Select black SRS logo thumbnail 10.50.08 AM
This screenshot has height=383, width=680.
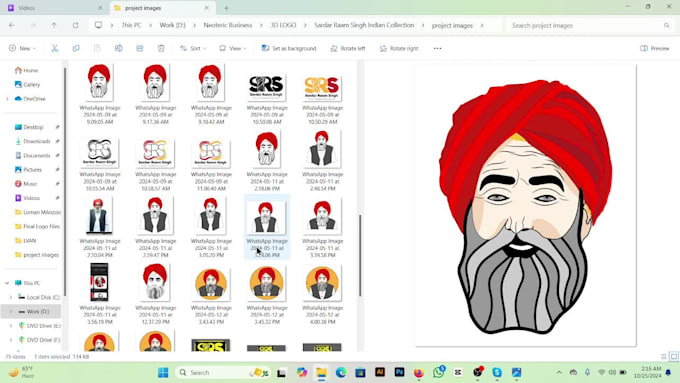(x=267, y=88)
